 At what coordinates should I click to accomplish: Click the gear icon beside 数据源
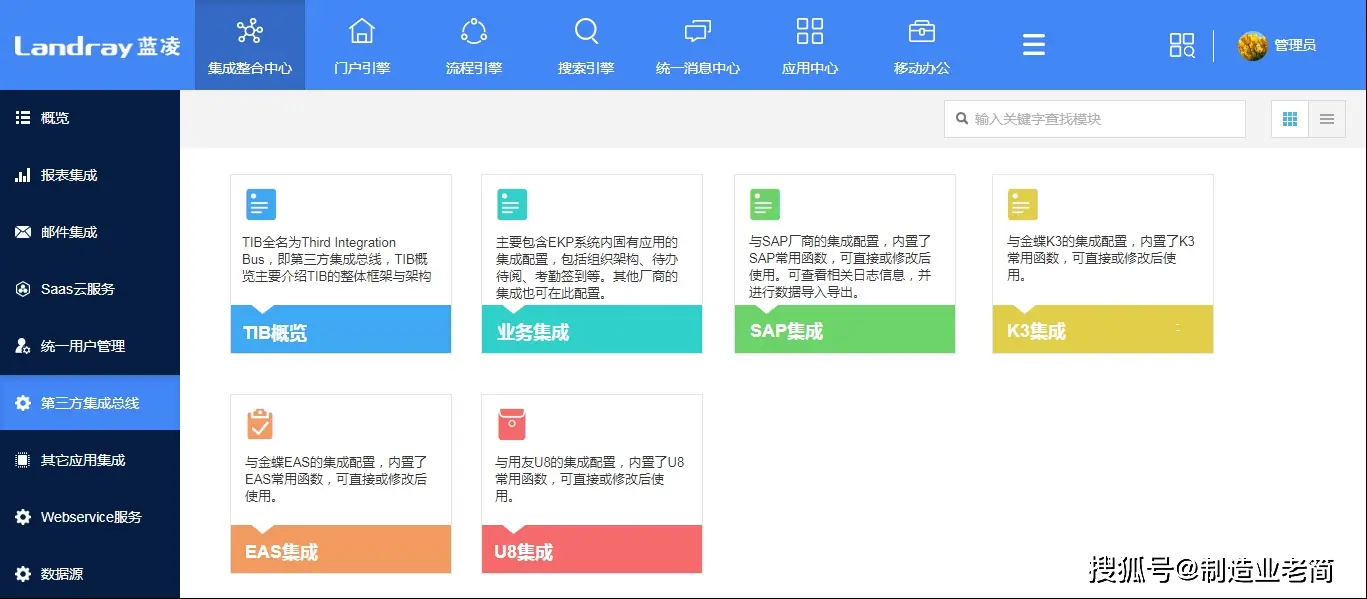point(23,574)
